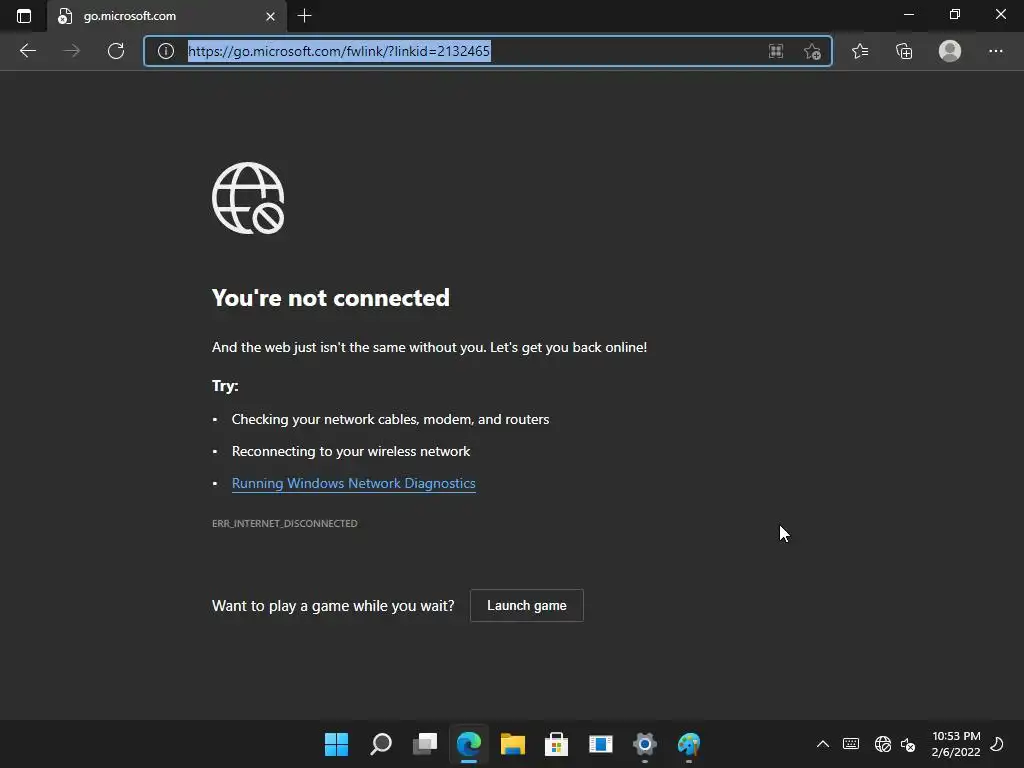Open File Explorer from taskbar

[x=513, y=744]
